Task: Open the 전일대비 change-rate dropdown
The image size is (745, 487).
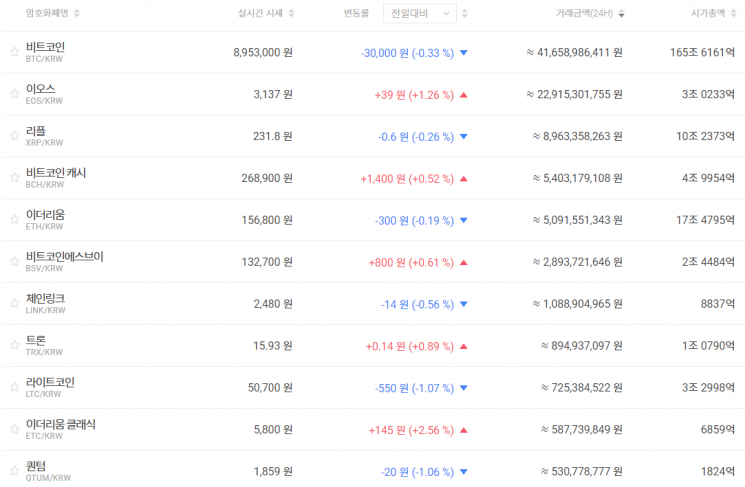Action: click(420, 13)
